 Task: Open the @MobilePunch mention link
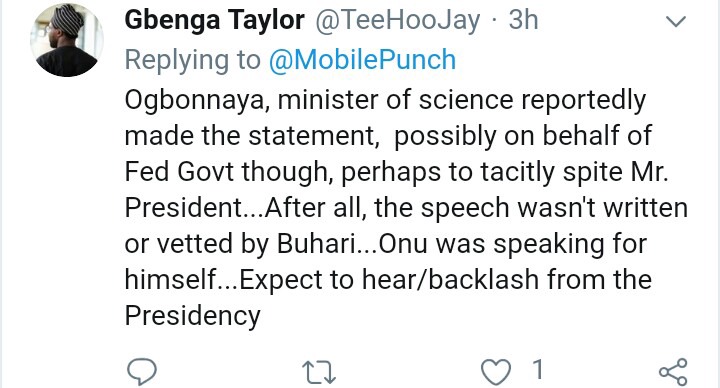[x=362, y=60]
